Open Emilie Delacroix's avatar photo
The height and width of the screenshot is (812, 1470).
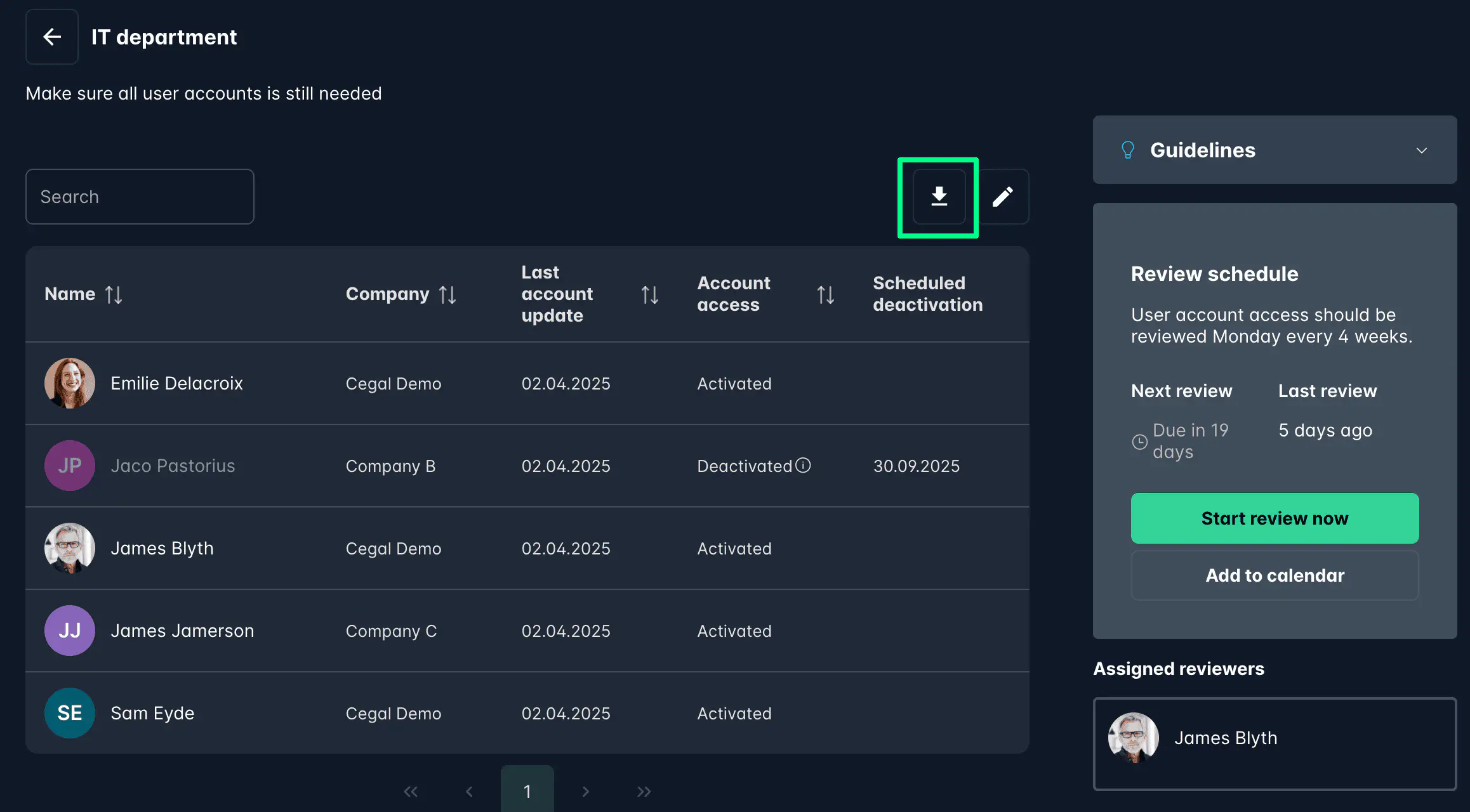[70, 383]
